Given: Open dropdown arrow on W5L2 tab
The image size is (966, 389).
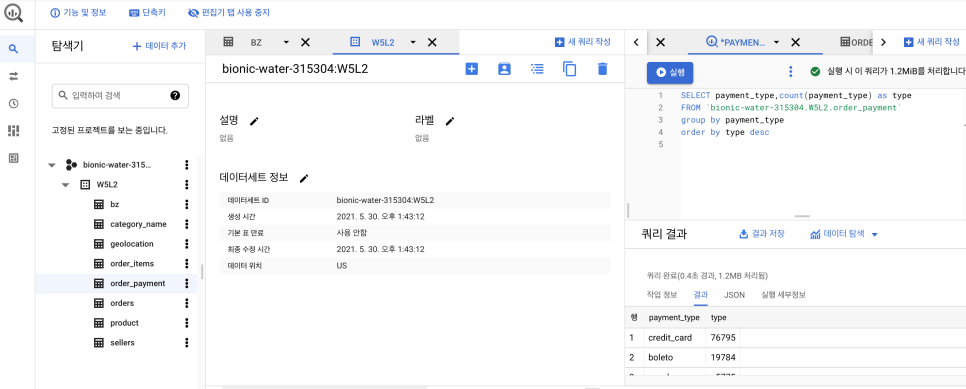Looking at the screenshot, I should pyautogui.click(x=413, y=43).
